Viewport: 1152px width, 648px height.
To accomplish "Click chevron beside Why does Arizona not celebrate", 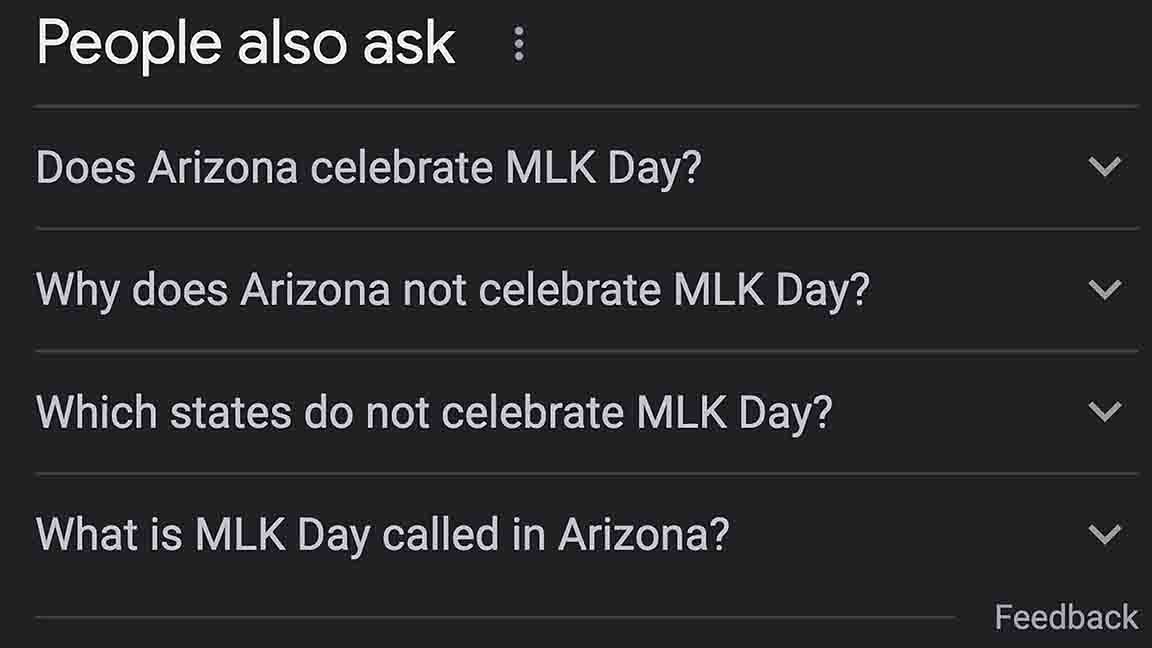I will click(x=1104, y=290).
